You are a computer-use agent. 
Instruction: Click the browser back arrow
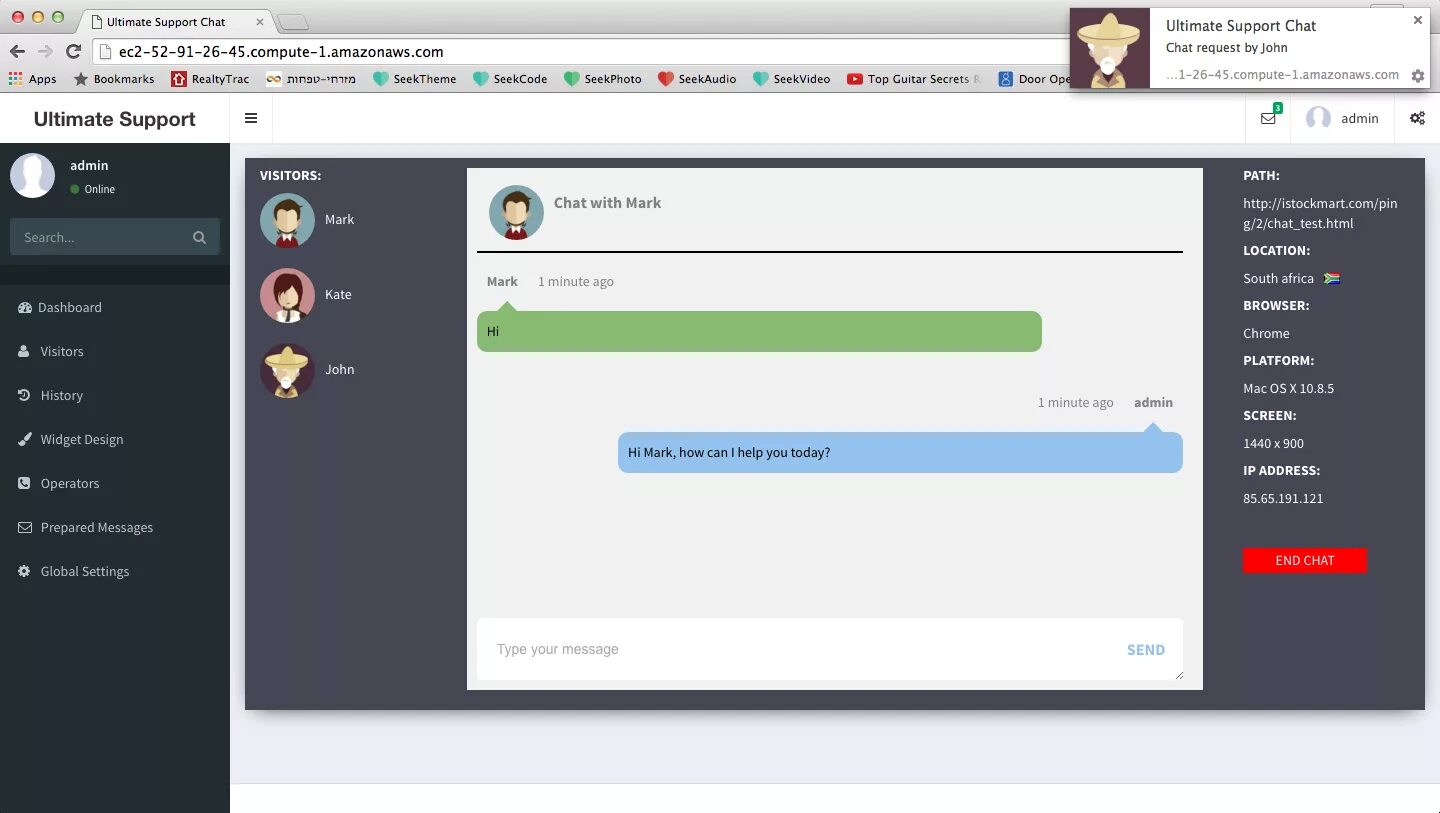coord(17,51)
